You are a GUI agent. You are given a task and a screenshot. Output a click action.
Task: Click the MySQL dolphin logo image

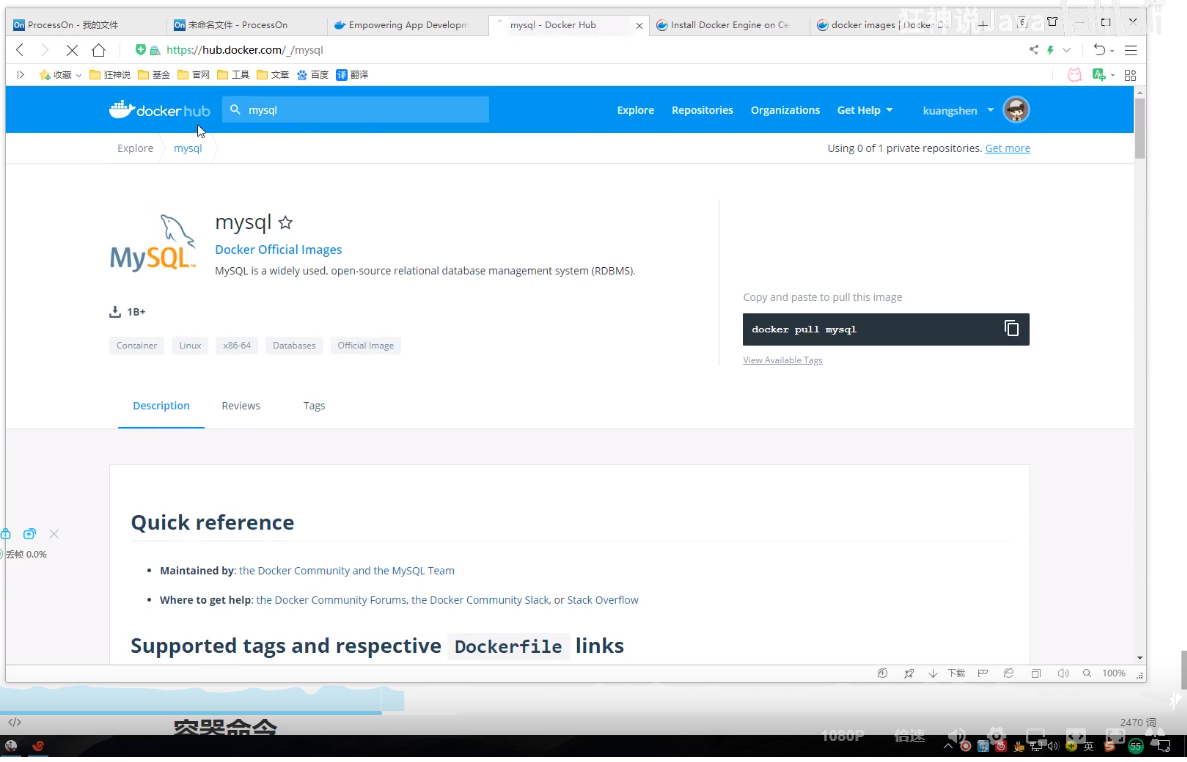pyautogui.click(x=153, y=243)
